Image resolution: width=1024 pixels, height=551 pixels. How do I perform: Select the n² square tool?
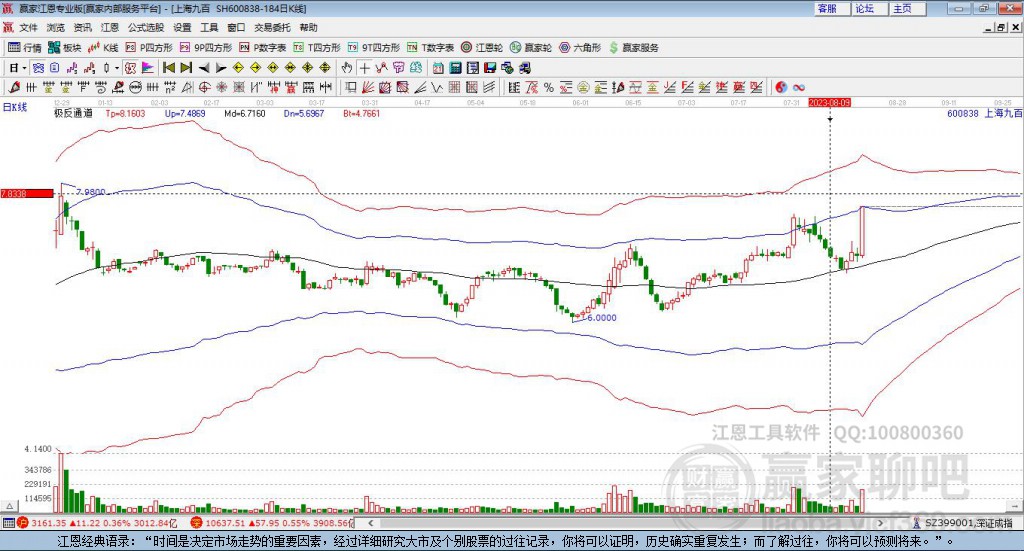(169, 87)
